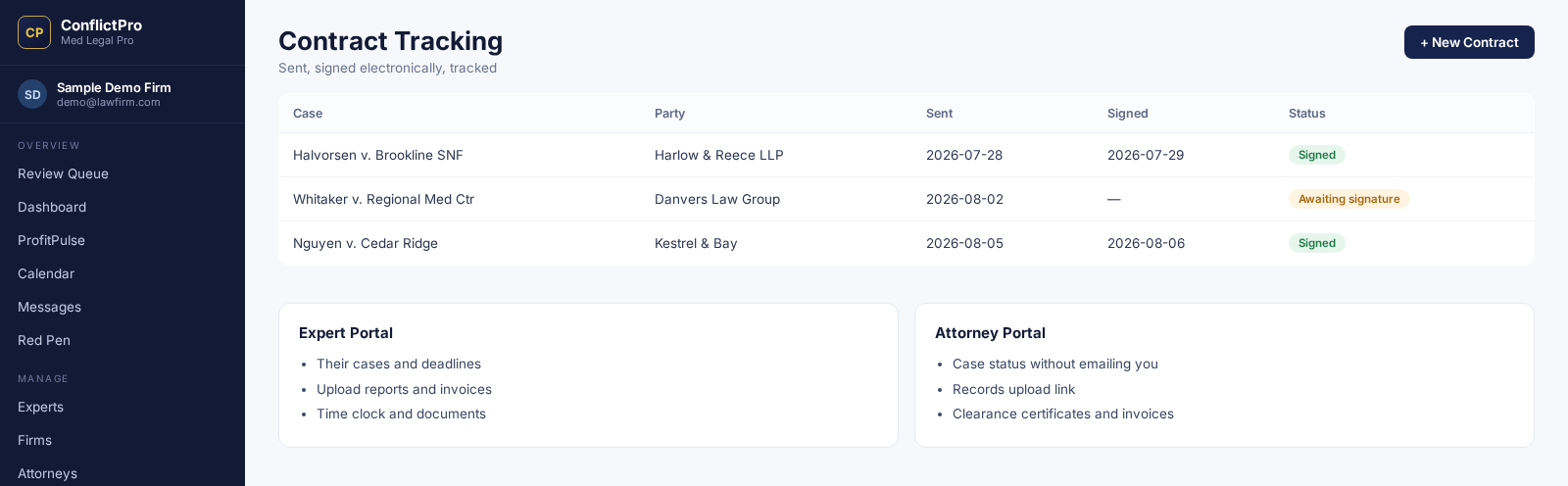Open the SD avatar for Sample Demo Firm
Image resolution: width=1568 pixels, height=486 pixels.
tap(32, 94)
